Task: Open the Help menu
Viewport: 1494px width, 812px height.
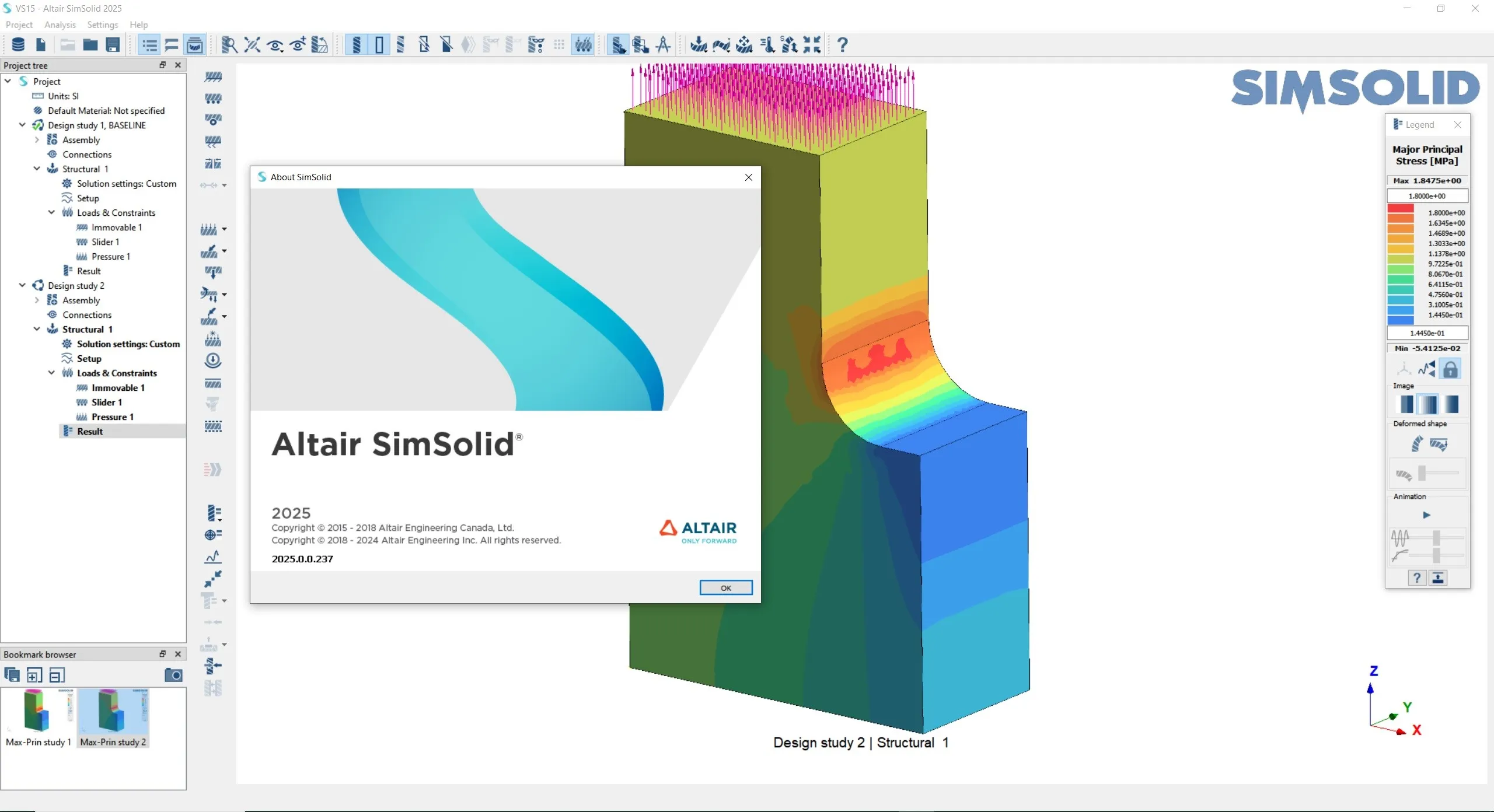Action: [x=139, y=24]
